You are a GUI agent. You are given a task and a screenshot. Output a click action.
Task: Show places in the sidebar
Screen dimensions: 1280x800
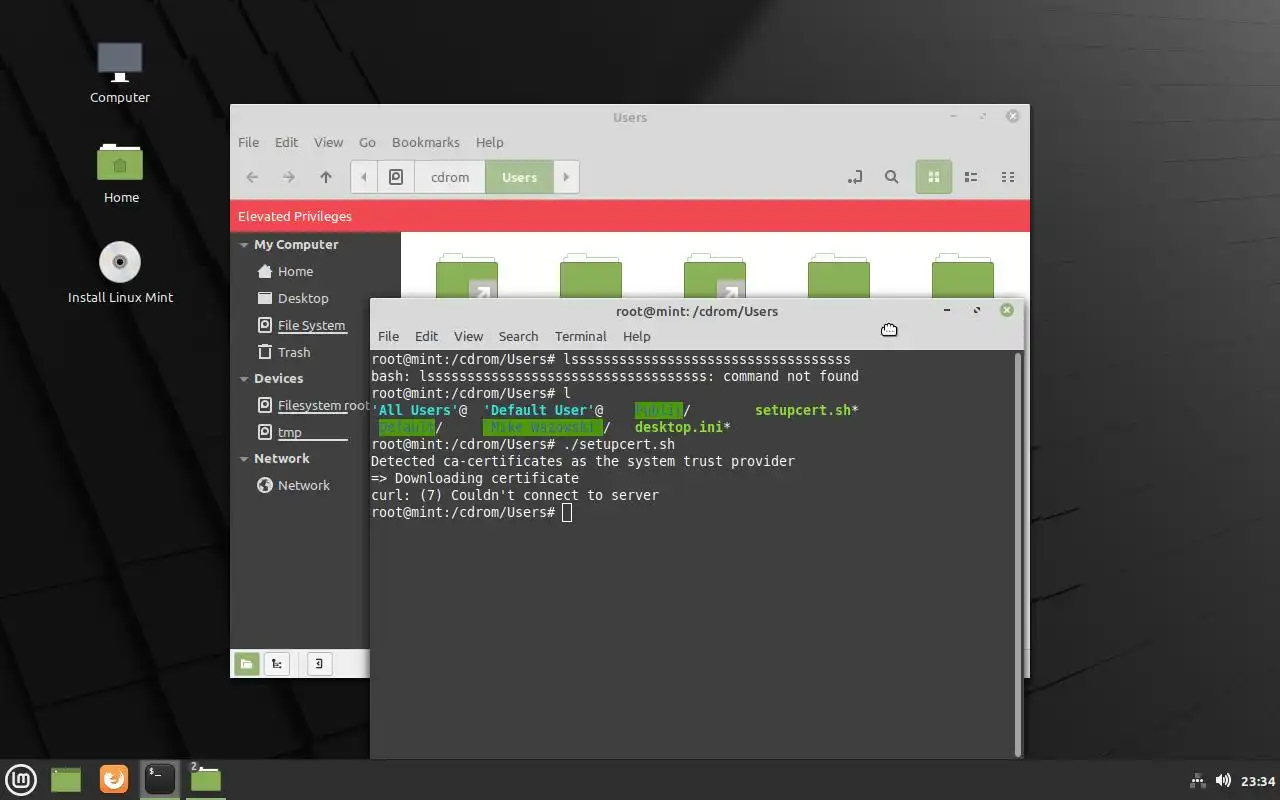click(247, 663)
